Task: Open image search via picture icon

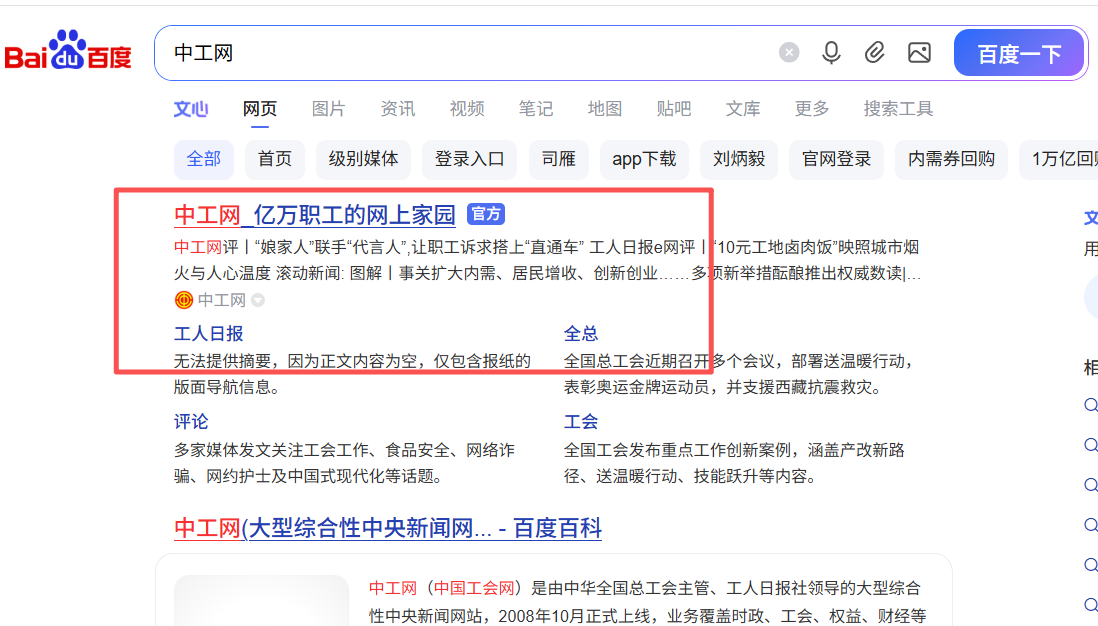Action: pyautogui.click(x=919, y=53)
